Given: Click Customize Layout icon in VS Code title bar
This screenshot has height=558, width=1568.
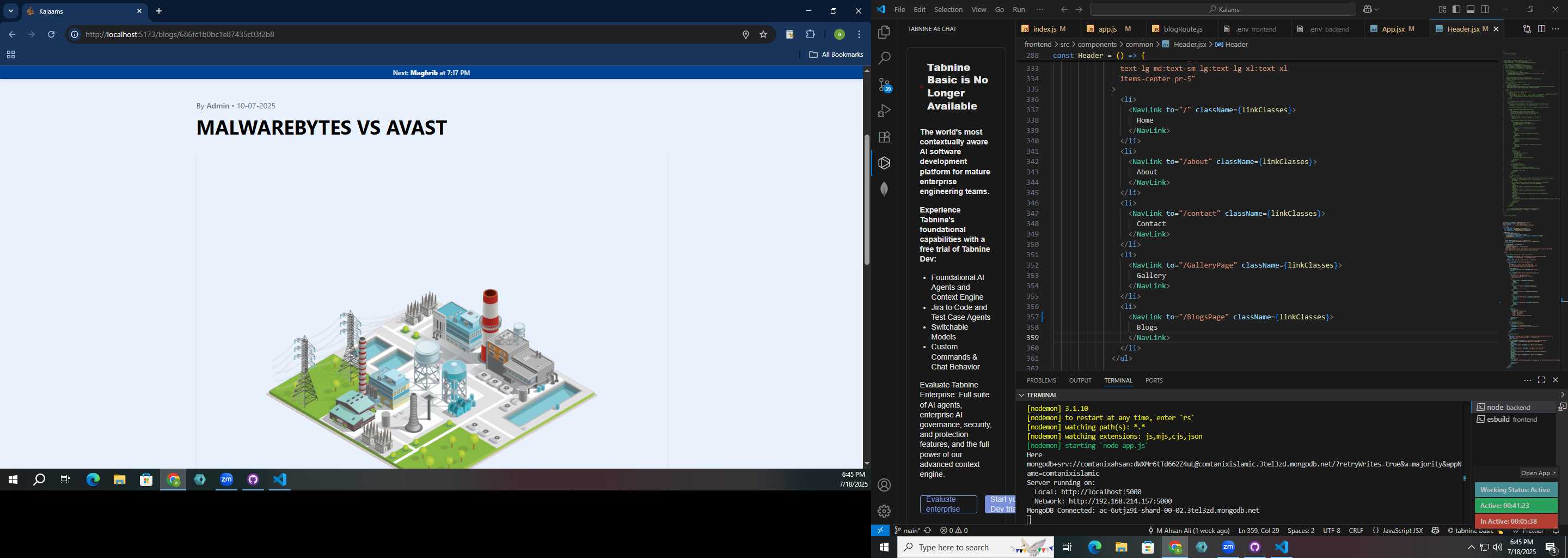Looking at the screenshot, I should 1442,10.
